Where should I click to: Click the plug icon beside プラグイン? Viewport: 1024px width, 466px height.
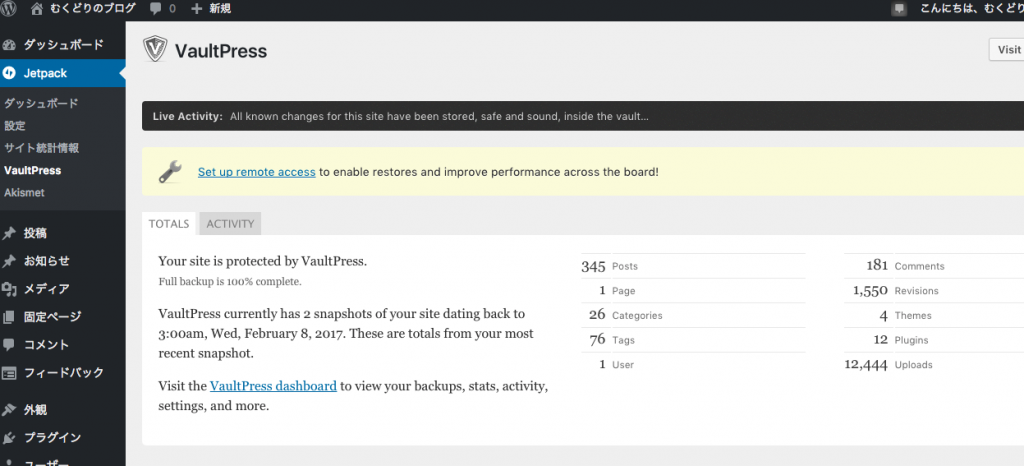coord(9,438)
